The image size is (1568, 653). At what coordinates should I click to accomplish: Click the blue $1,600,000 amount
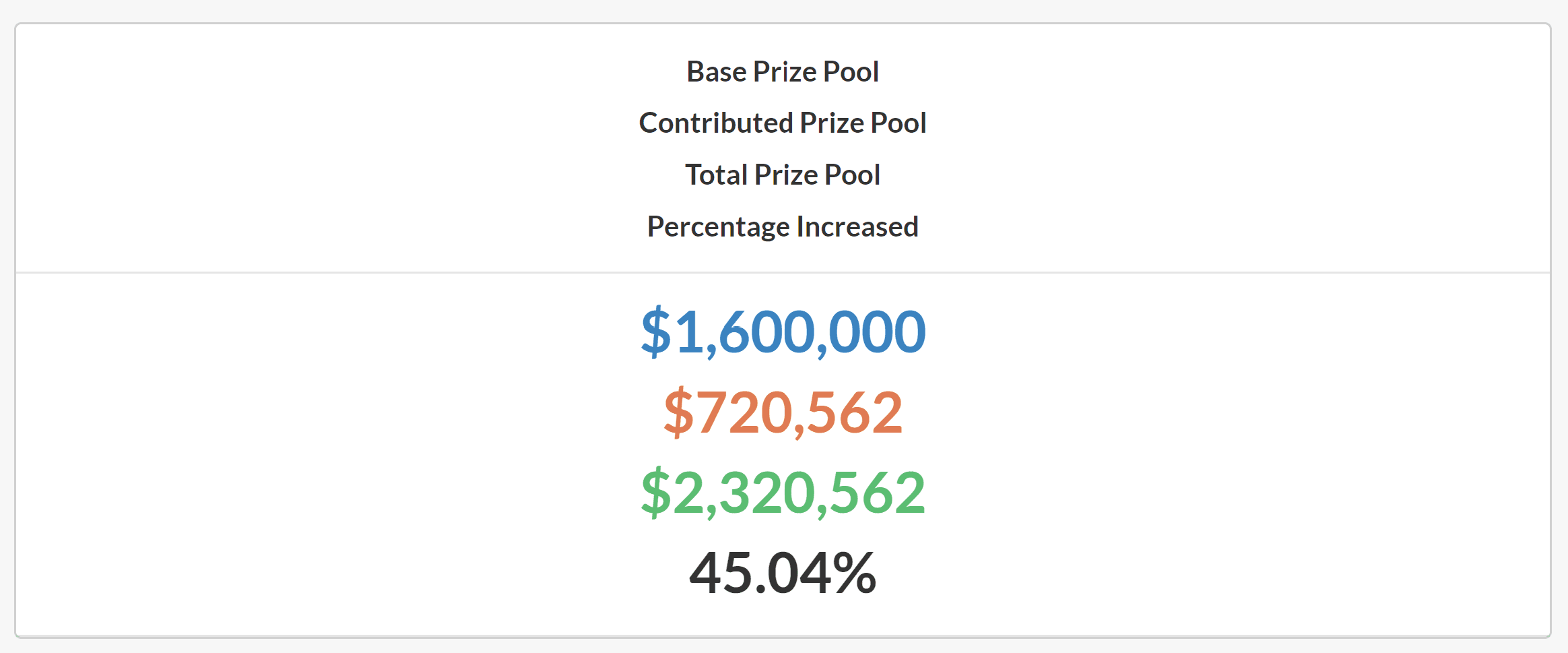783,332
